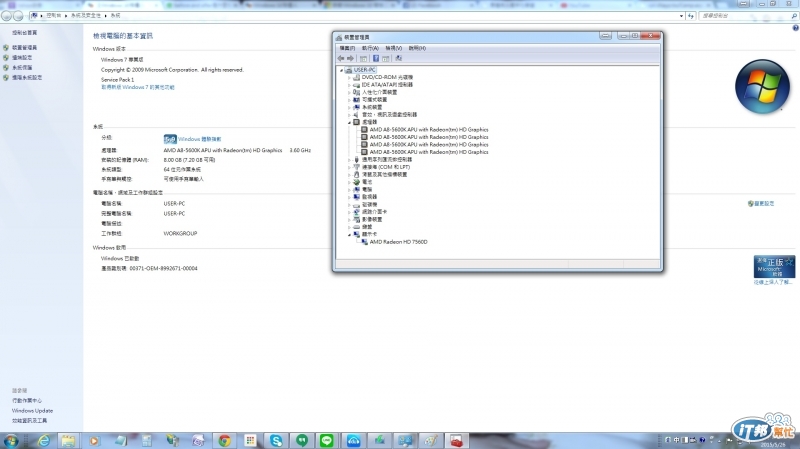
Task: Open 行動作業中心 Action Center link
Action: 27,401
